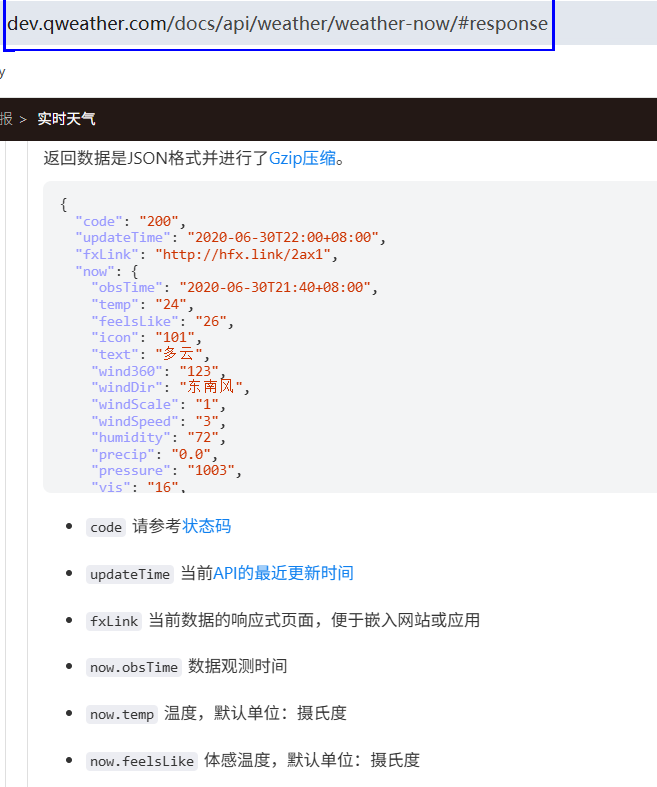Click the "humidity" key in JSON sample
The width and height of the screenshot is (657, 787).
(x=131, y=438)
